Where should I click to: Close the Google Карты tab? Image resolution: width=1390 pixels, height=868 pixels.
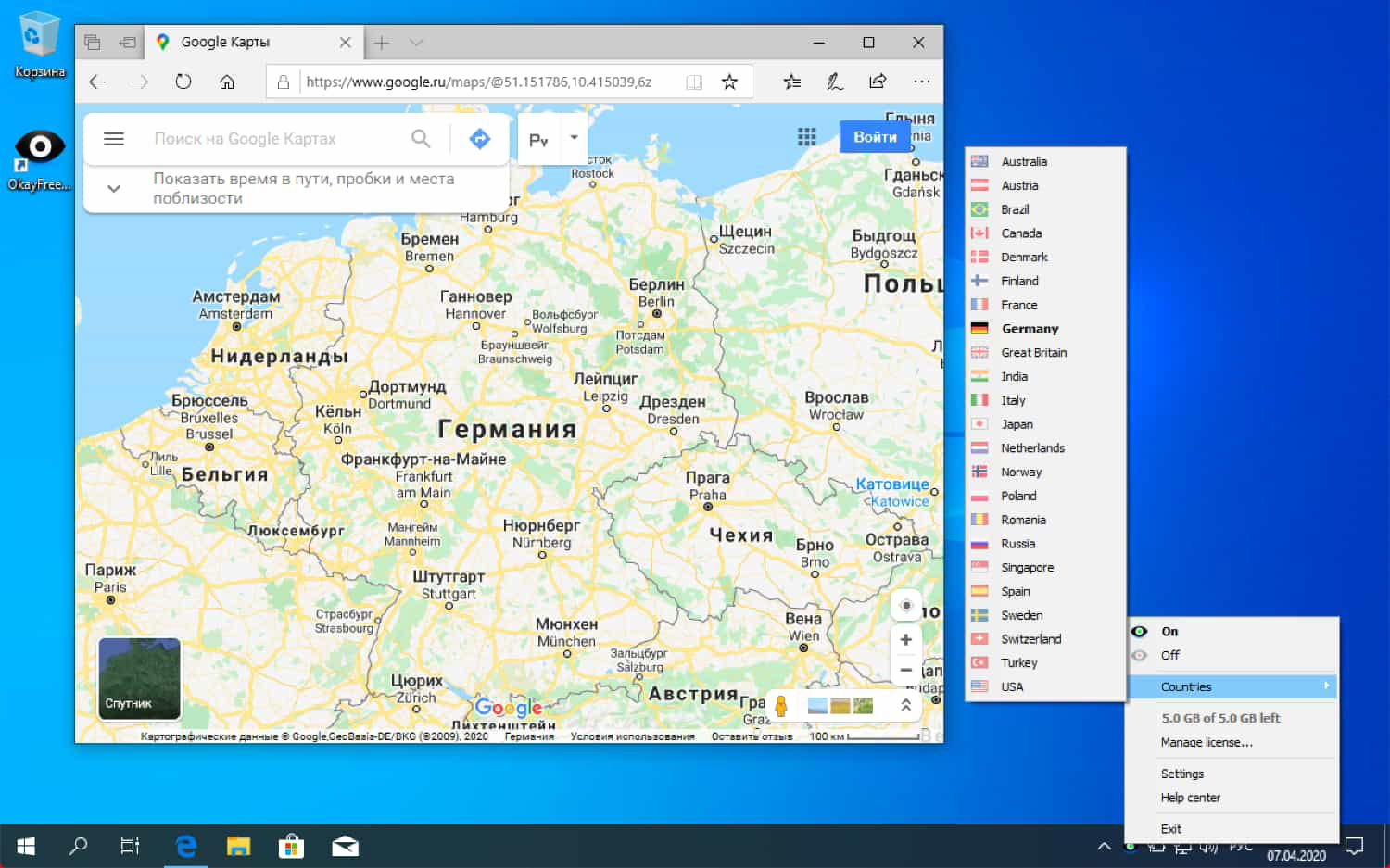pyautogui.click(x=345, y=43)
